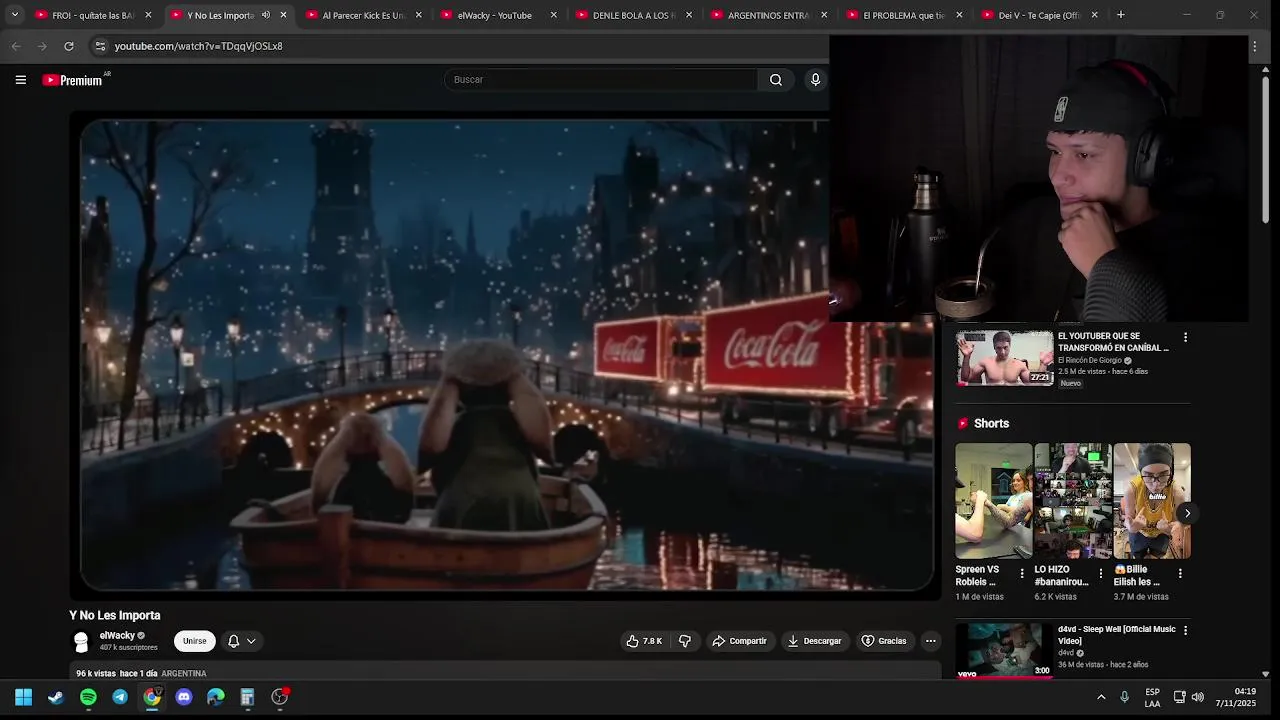1280x720 pixels.
Task: Mute the playing tab via speaker icon
Action: [266, 15]
